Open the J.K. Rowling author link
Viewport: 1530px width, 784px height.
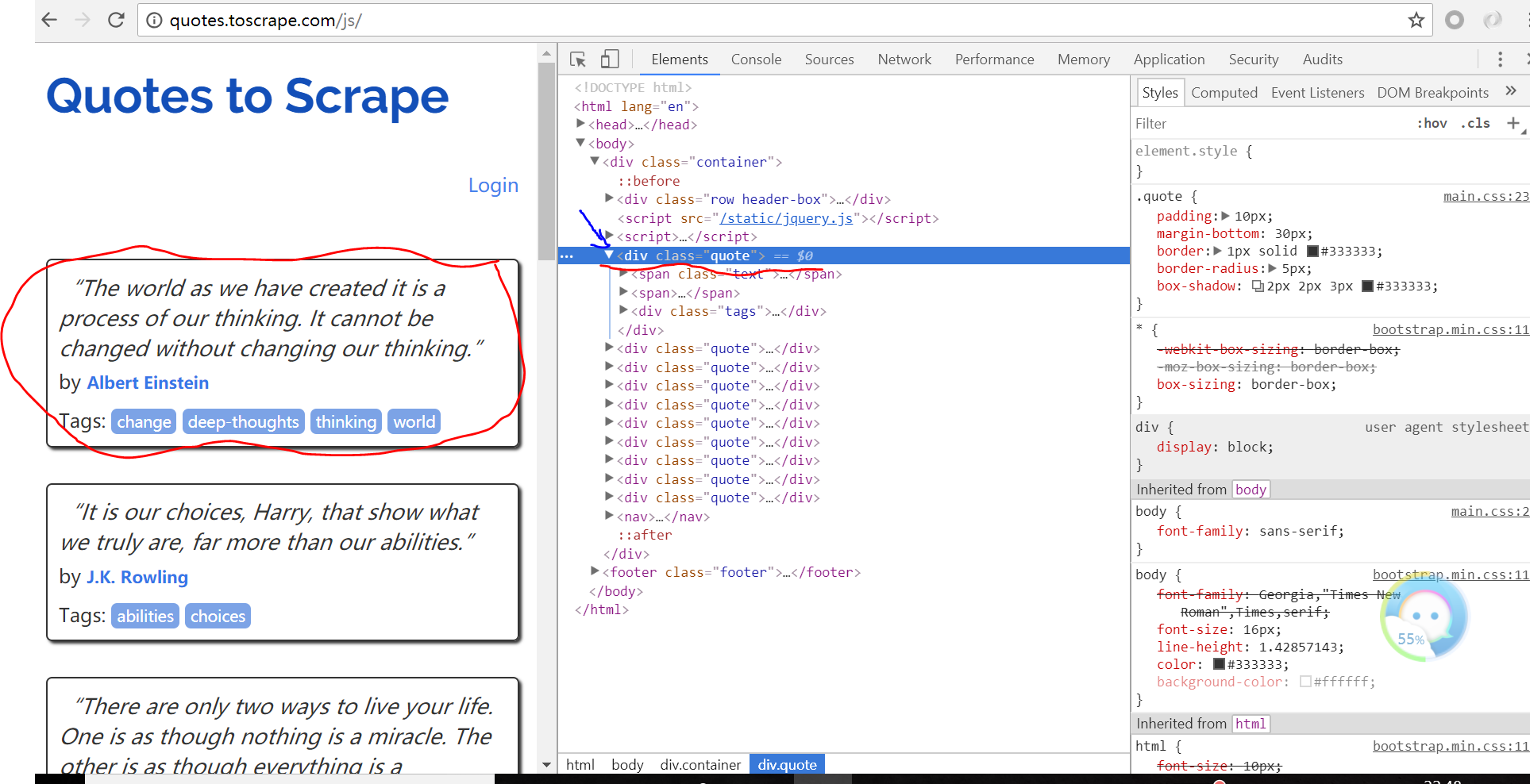pos(137,577)
